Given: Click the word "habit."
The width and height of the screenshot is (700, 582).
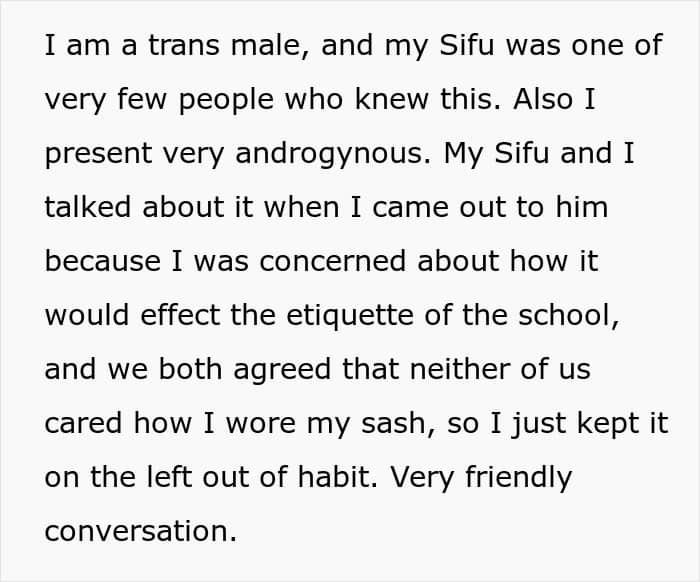Looking at the screenshot, I should [x=338, y=477].
